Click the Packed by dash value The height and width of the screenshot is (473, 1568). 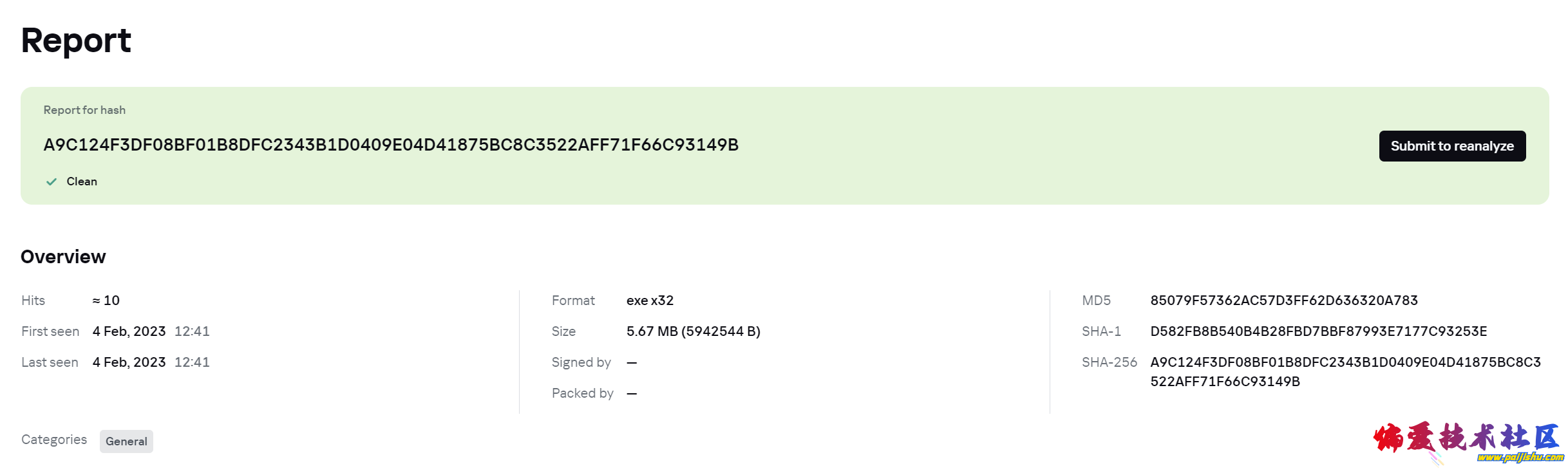point(632,394)
